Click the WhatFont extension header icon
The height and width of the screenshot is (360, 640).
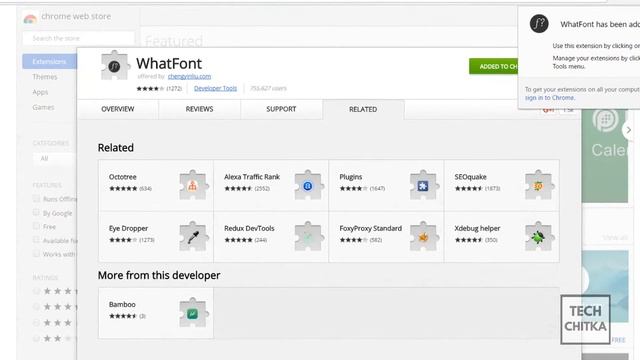(115, 66)
